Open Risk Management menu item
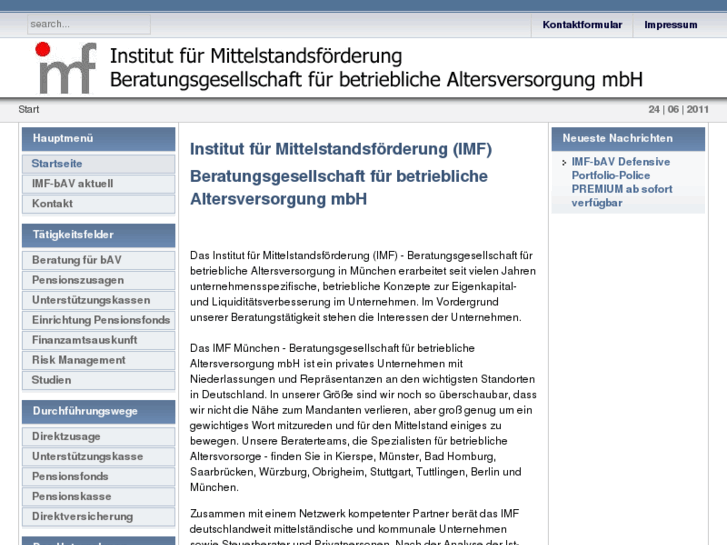727x545 pixels. pos(98,360)
